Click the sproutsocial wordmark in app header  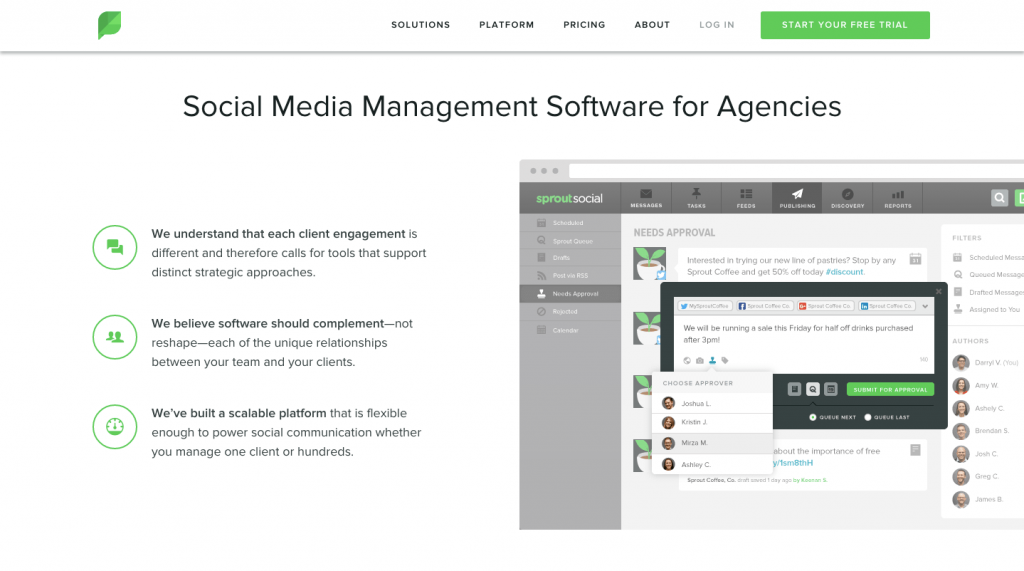569,199
